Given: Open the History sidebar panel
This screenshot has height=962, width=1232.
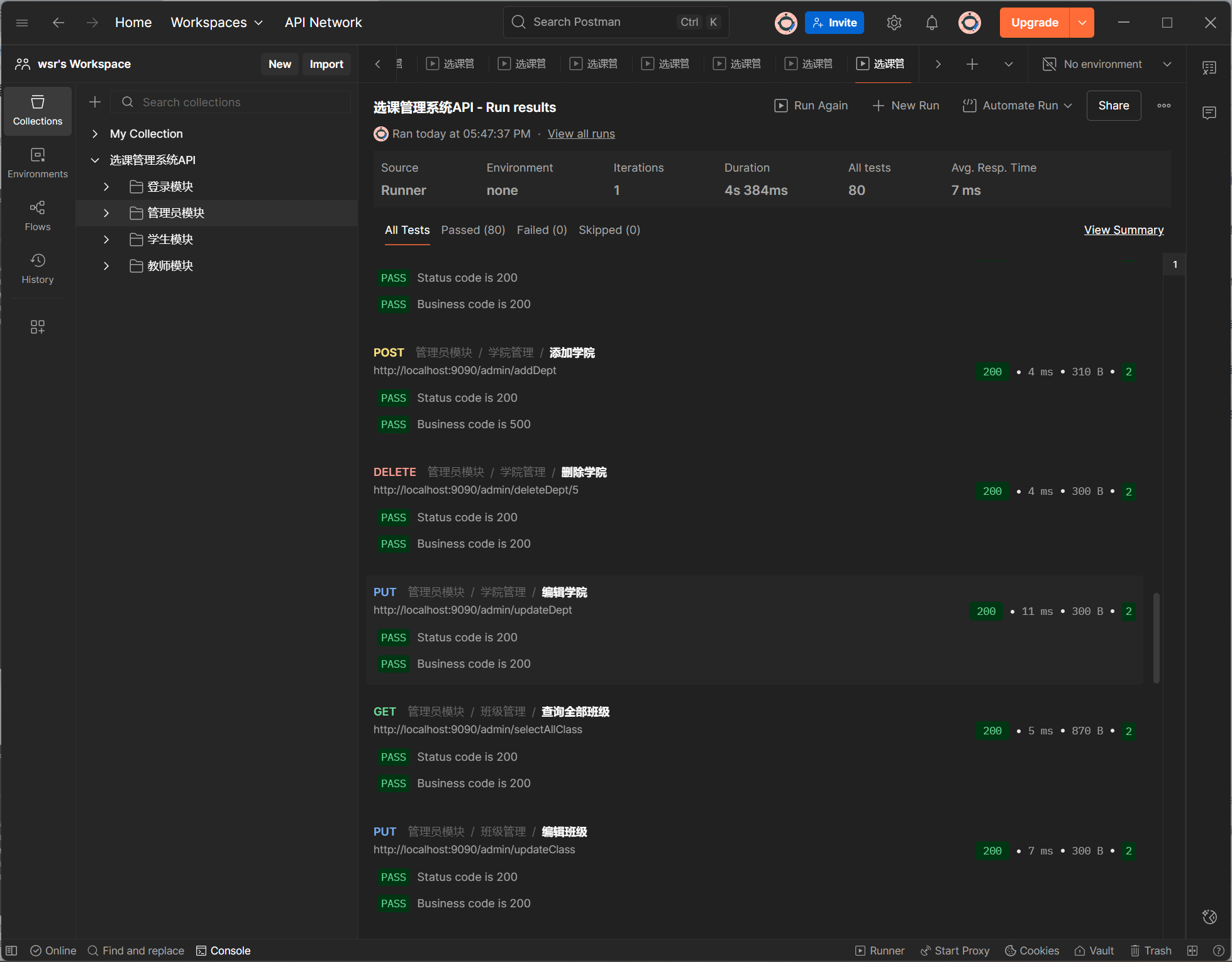Looking at the screenshot, I should [x=38, y=268].
